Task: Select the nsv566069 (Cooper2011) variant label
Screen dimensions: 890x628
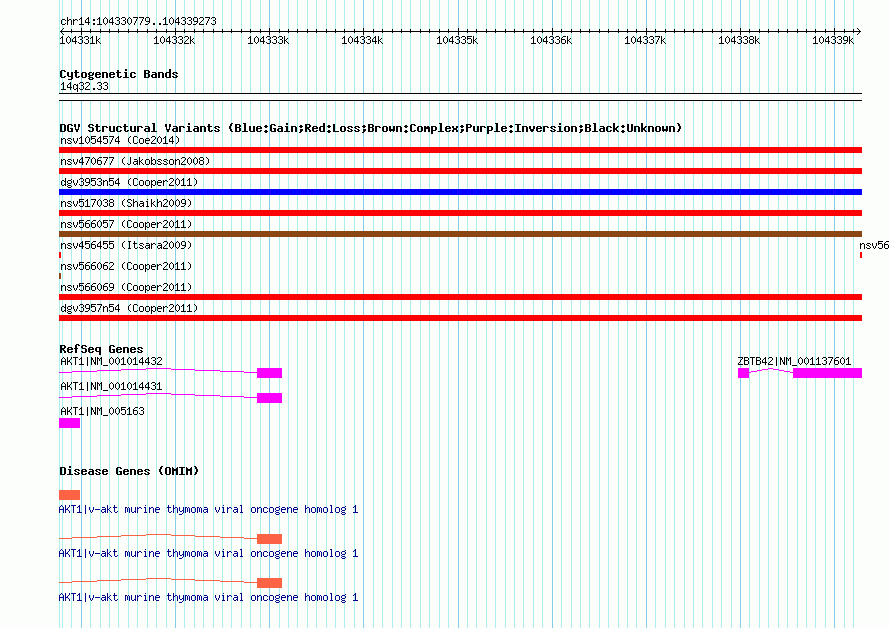Action: click(x=126, y=287)
